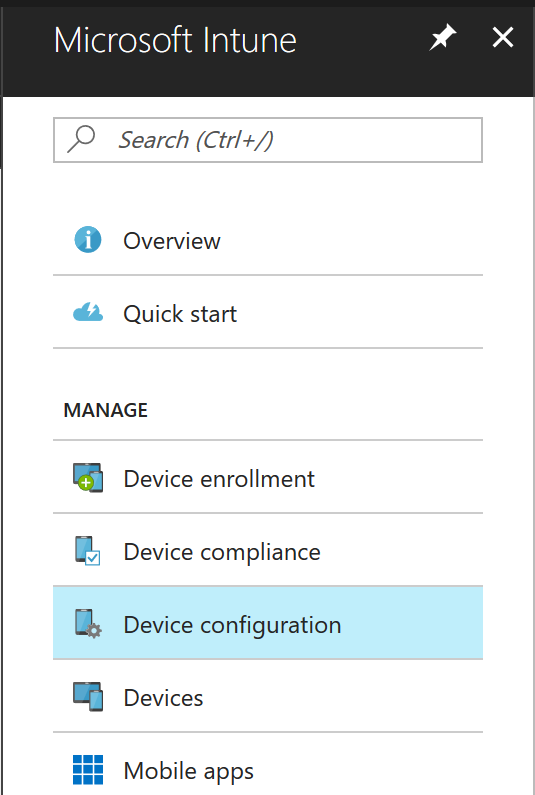
Task: Focus the Search (Ctrl+/) field
Action: click(268, 140)
